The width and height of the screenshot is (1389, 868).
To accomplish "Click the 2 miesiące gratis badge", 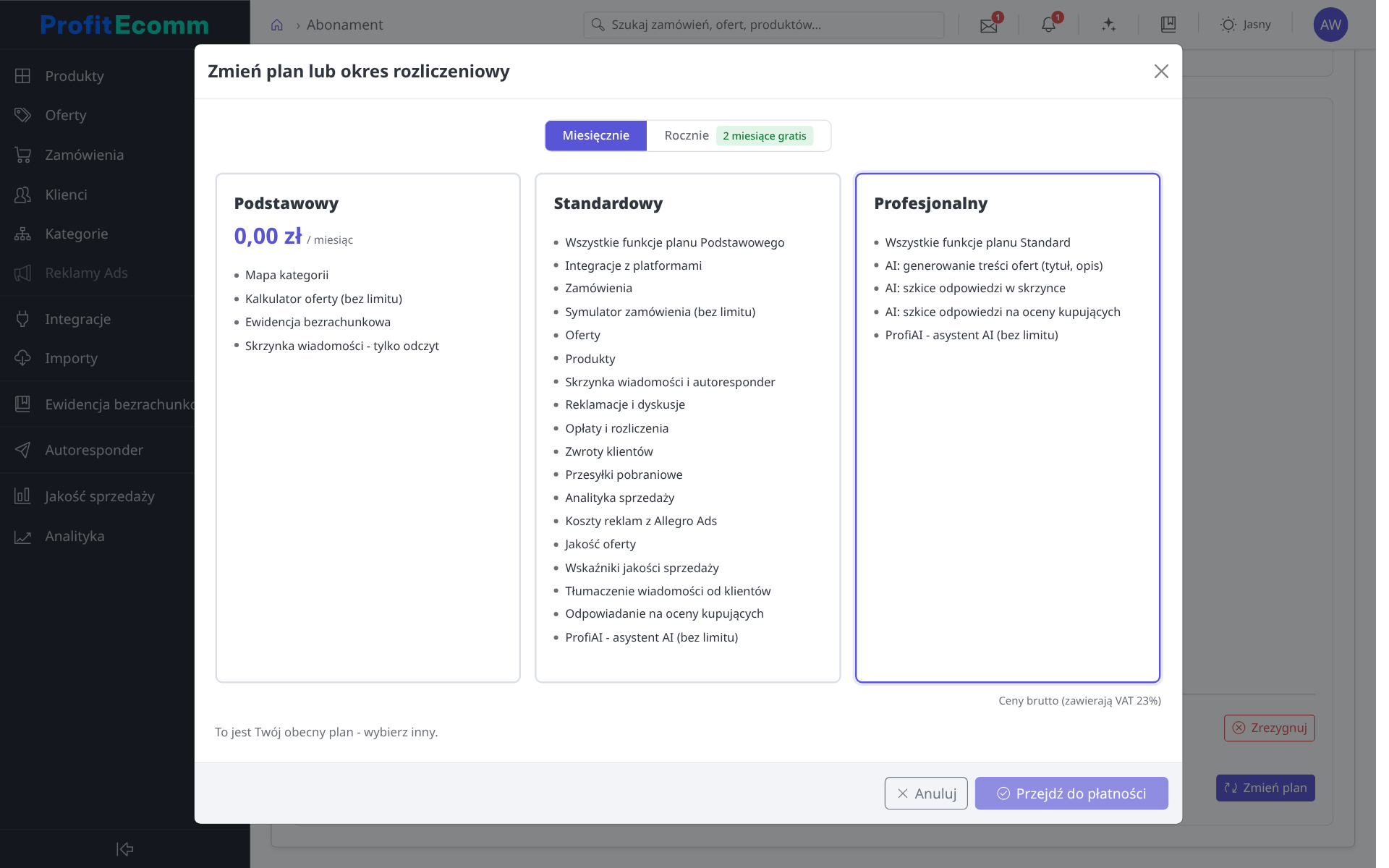I will click(764, 136).
